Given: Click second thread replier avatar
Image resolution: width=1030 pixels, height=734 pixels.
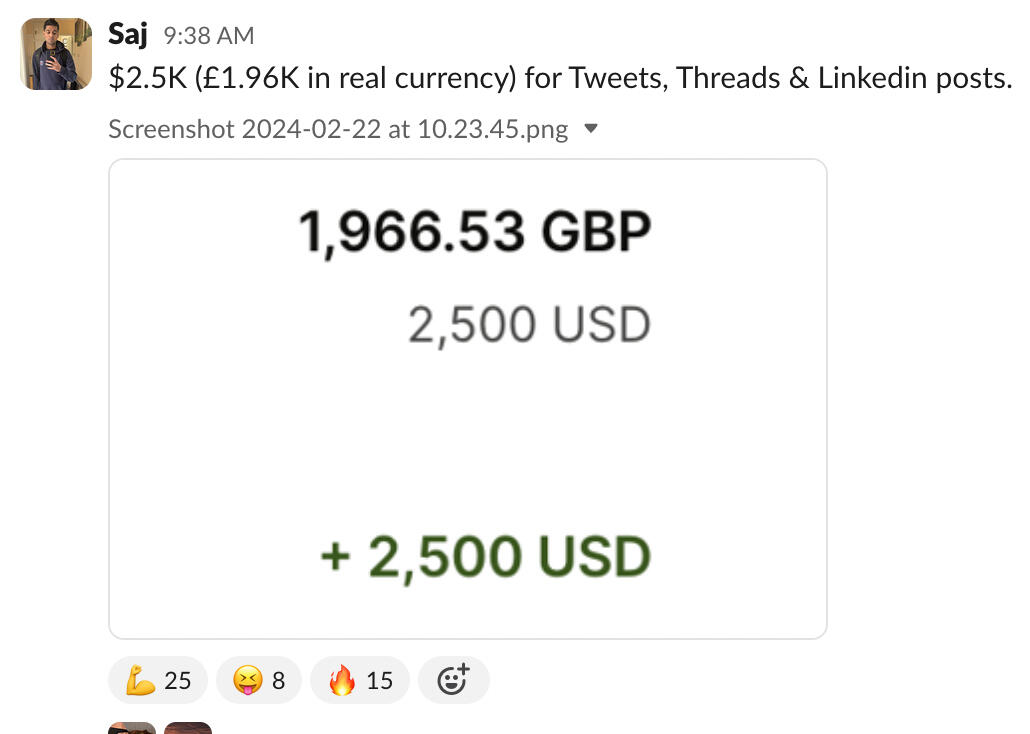Looking at the screenshot, I should [x=188, y=728].
